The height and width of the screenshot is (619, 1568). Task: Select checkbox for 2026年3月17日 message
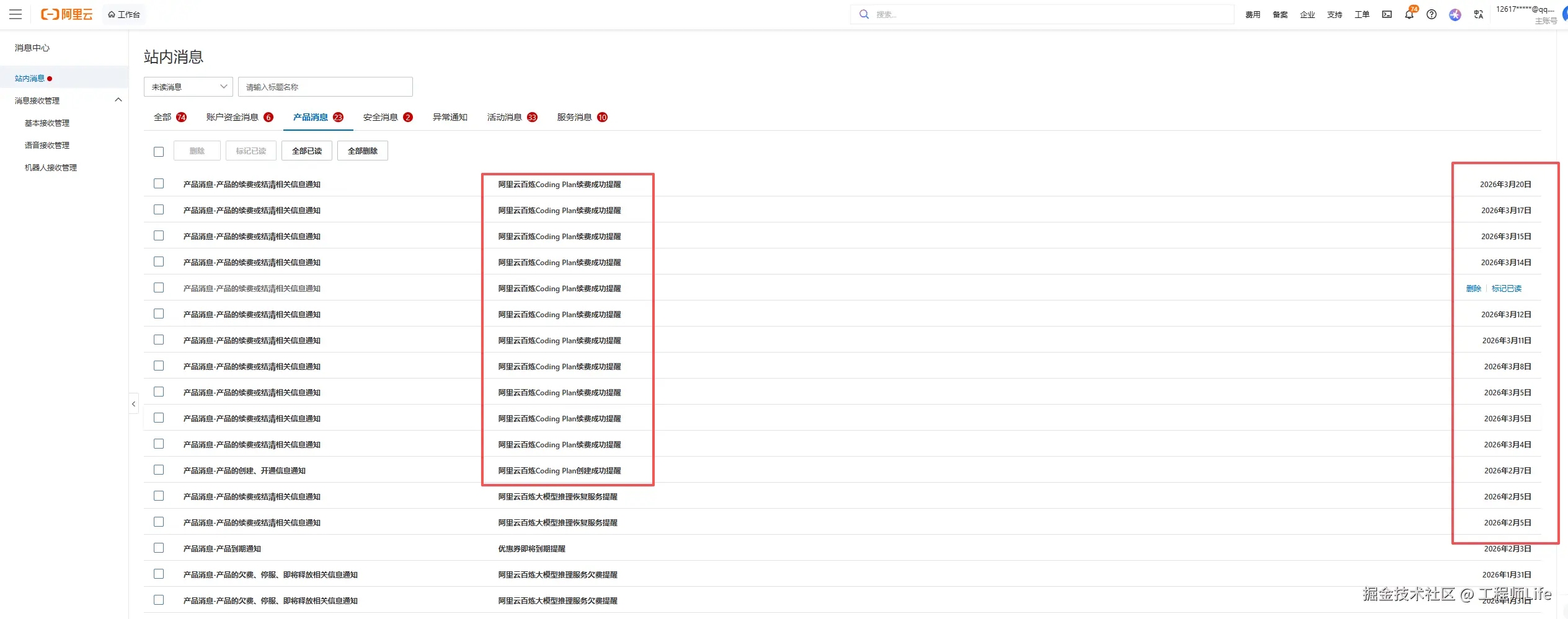[x=159, y=209]
